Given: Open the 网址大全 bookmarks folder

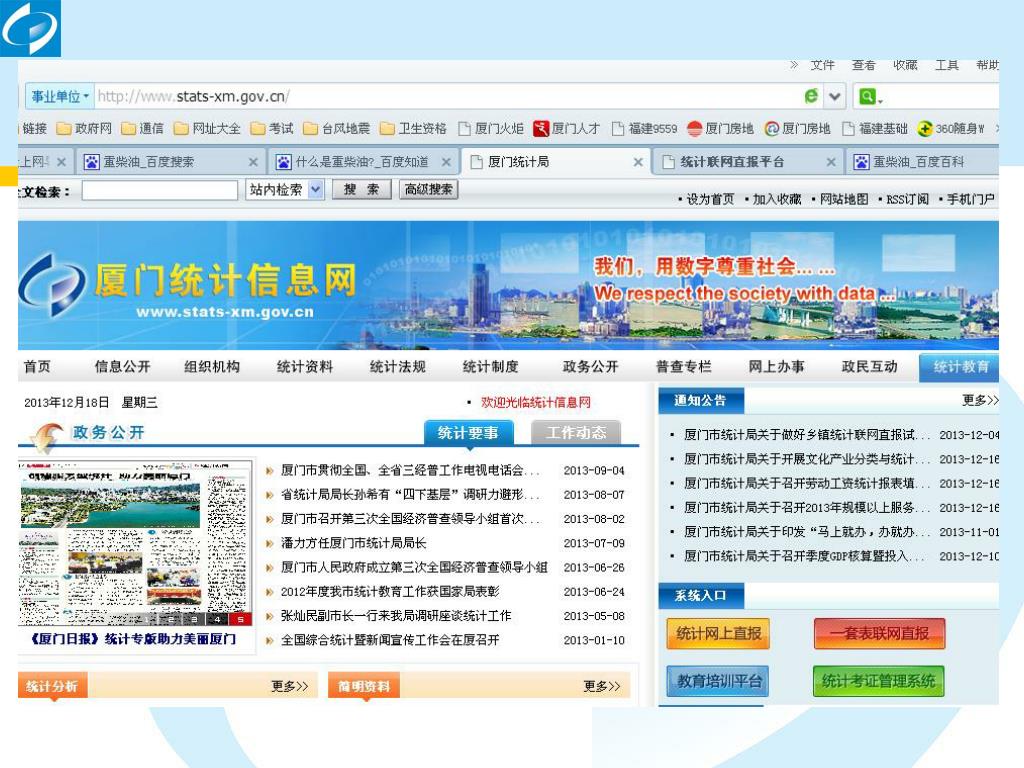Looking at the screenshot, I should pyautogui.click(x=207, y=129).
